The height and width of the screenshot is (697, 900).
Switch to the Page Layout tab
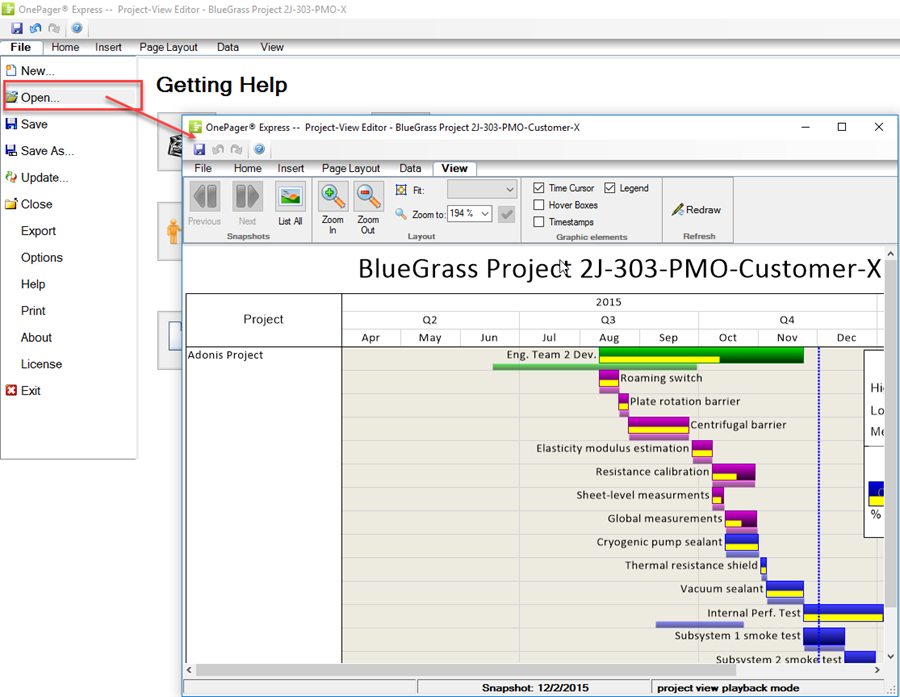(350, 168)
